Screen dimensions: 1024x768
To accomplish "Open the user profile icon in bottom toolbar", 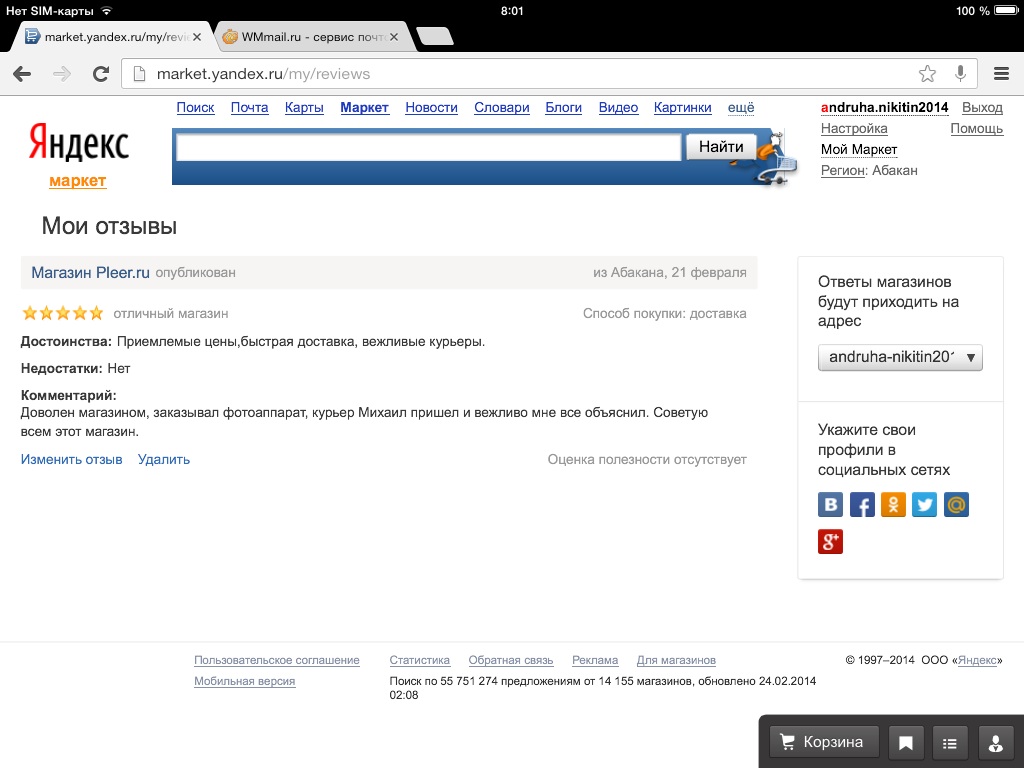I will pos(996,743).
